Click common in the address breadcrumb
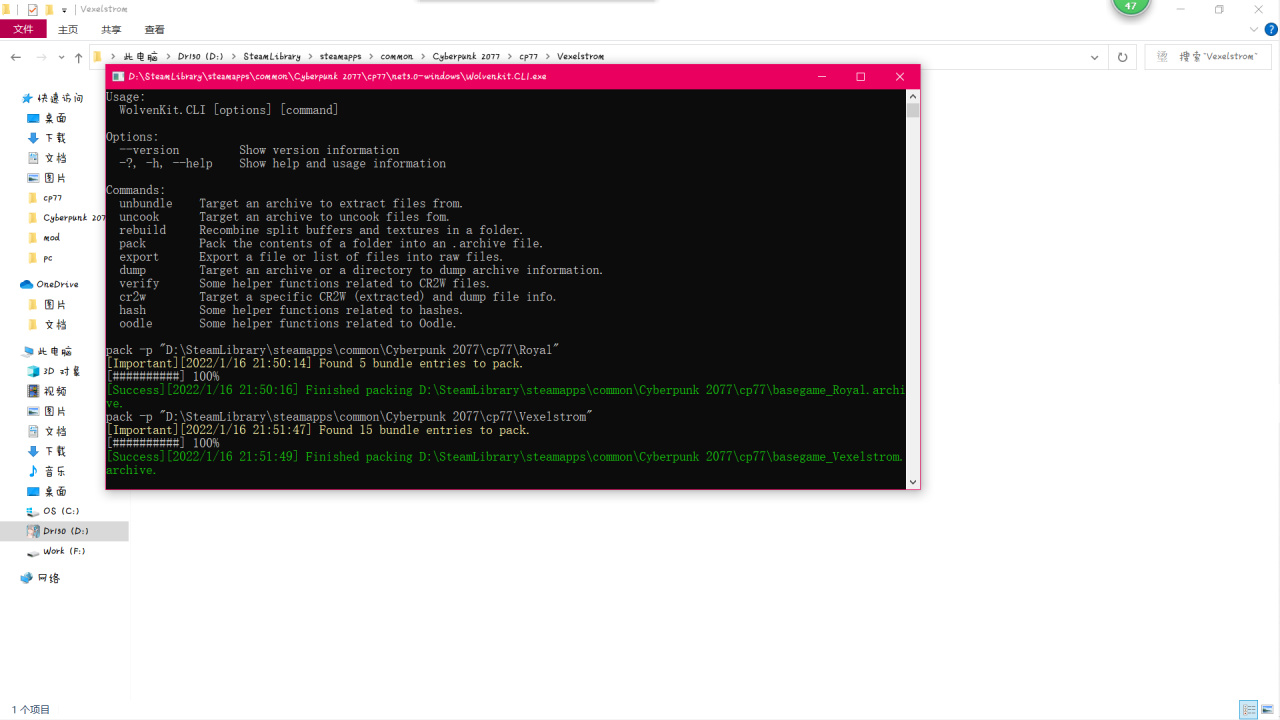Screen dimensions: 1280x720 397,57
